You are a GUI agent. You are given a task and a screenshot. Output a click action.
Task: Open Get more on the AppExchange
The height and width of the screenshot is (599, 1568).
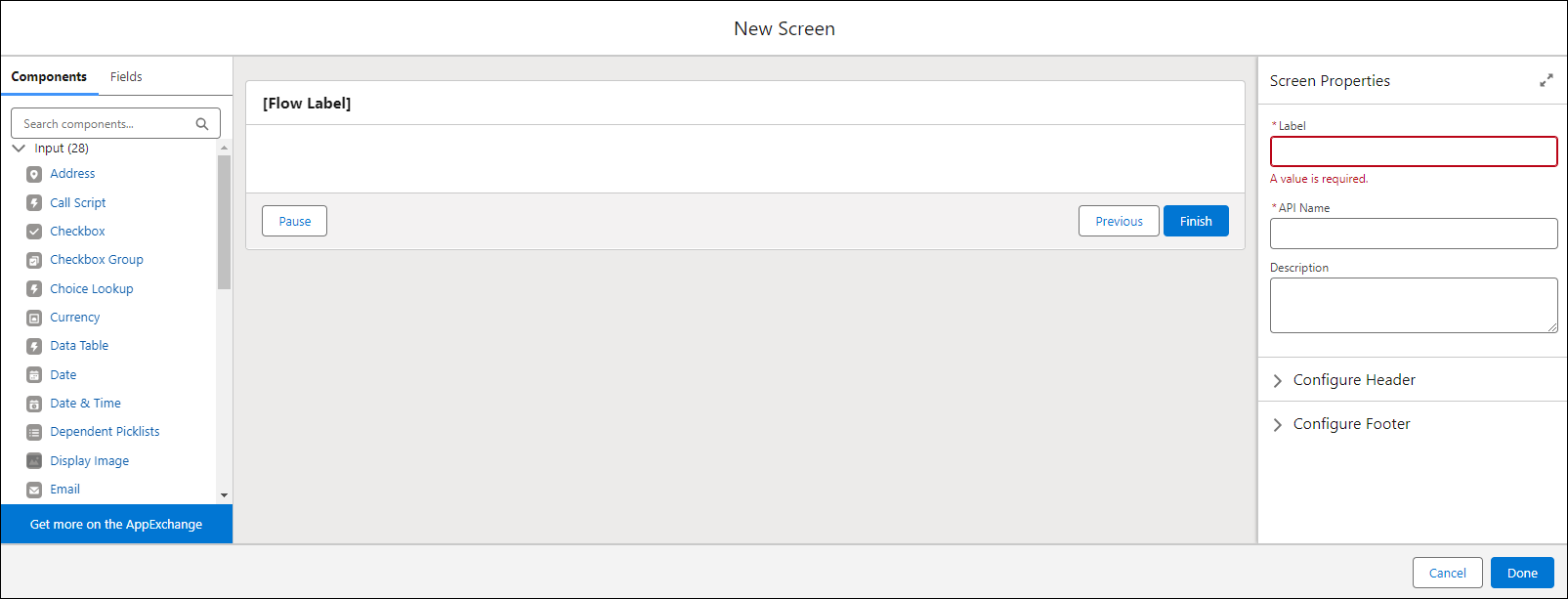pos(116,524)
